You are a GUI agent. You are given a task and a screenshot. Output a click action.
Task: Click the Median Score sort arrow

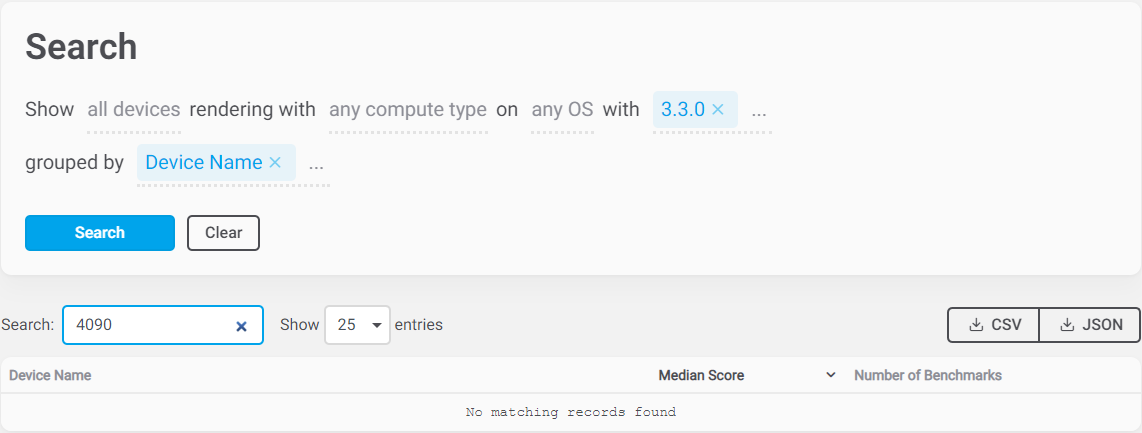click(830, 376)
